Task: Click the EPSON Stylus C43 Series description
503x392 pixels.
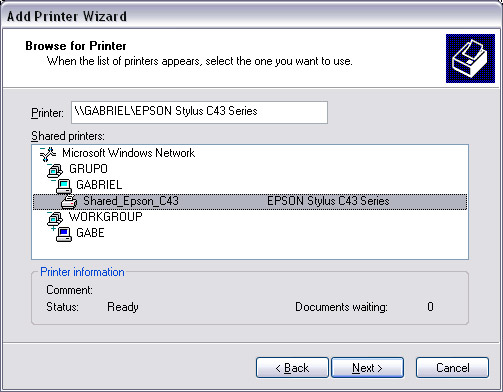Action: point(328,201)
